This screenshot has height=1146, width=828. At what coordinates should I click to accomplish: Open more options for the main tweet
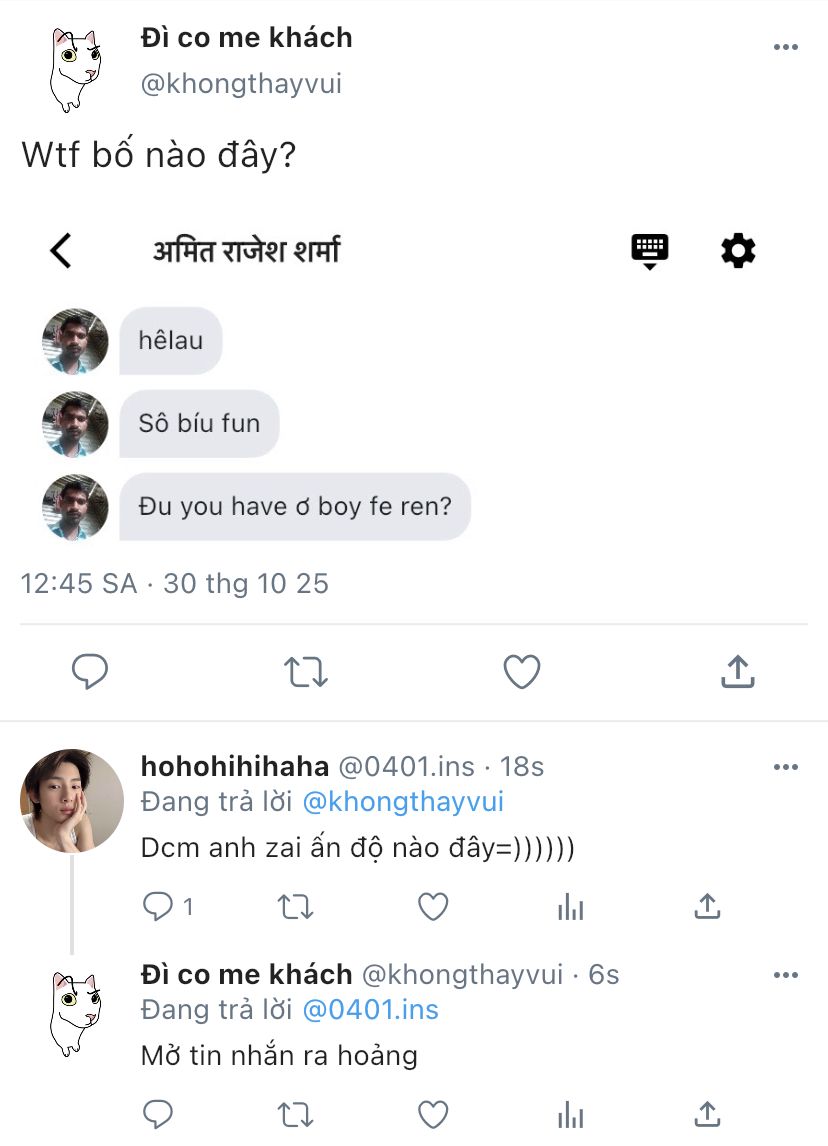tap(786, 47)
